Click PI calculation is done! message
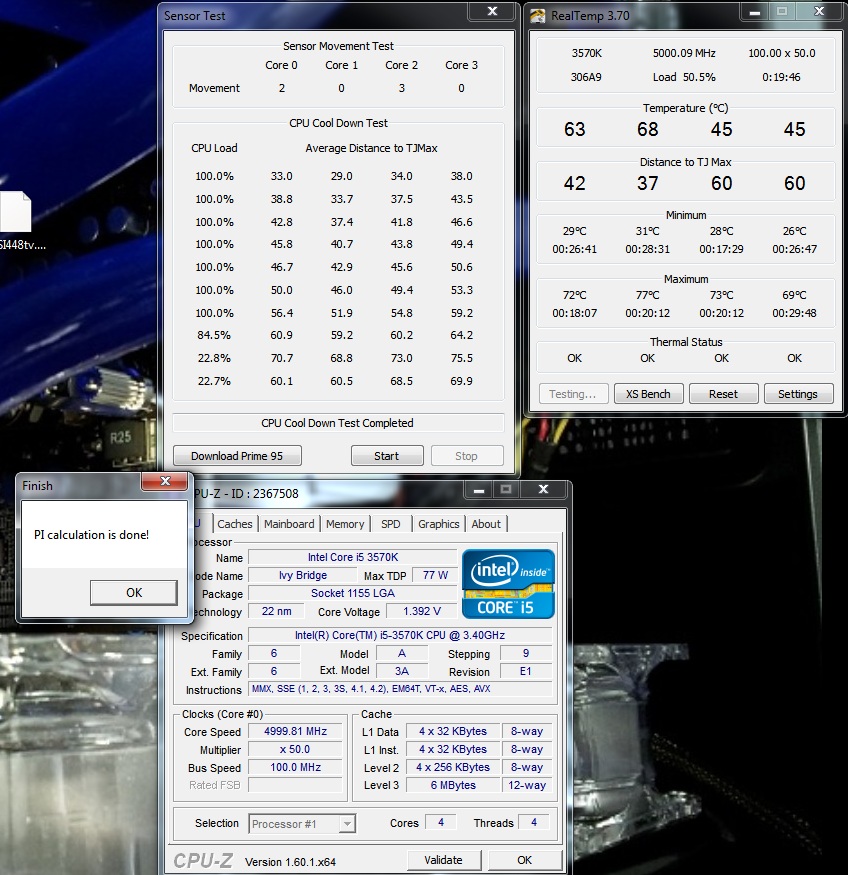Viewport: 848px width, 875px height. pyautogui.click(x=91, y=535)
